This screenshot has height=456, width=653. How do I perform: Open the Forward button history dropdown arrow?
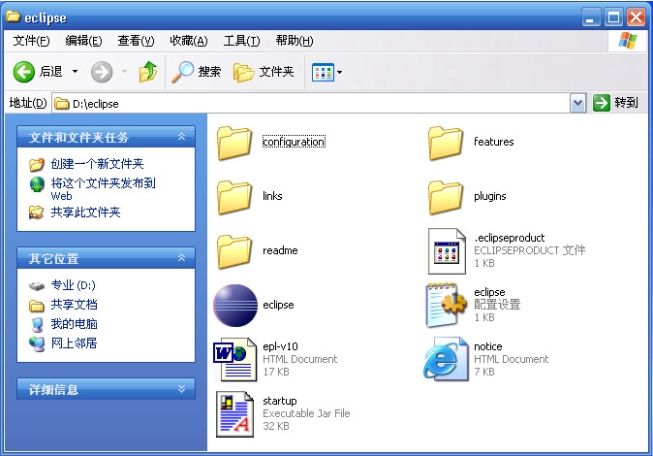[x=124, y=72]
